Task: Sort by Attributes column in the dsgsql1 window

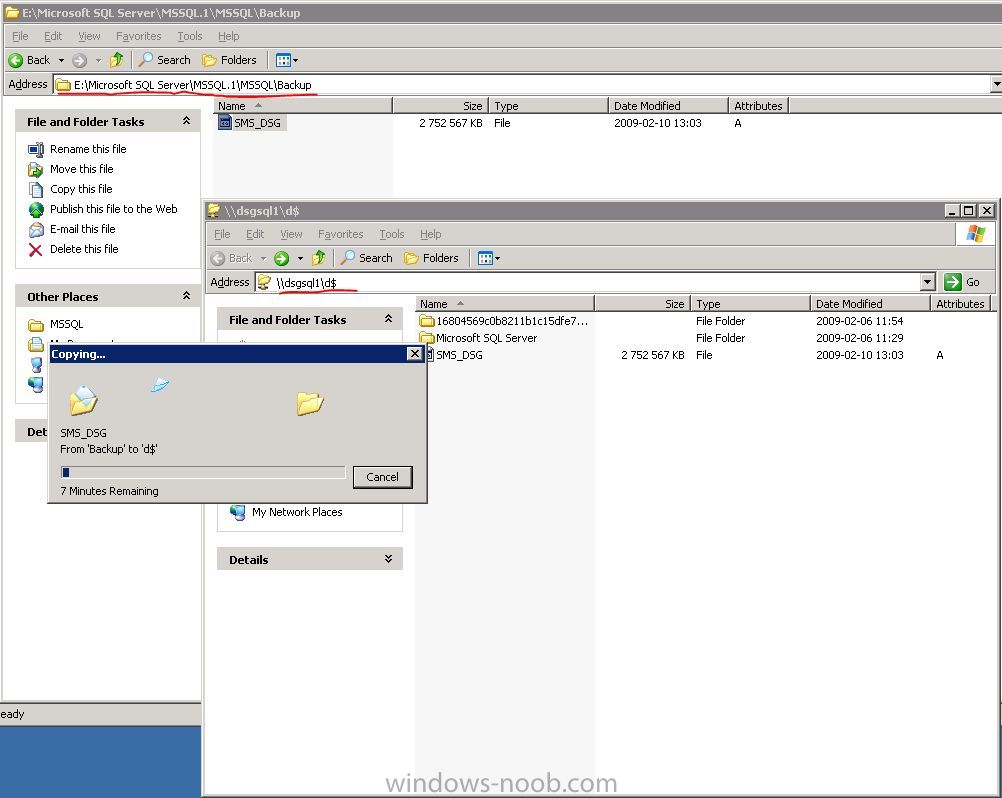Action: point(960,303)
